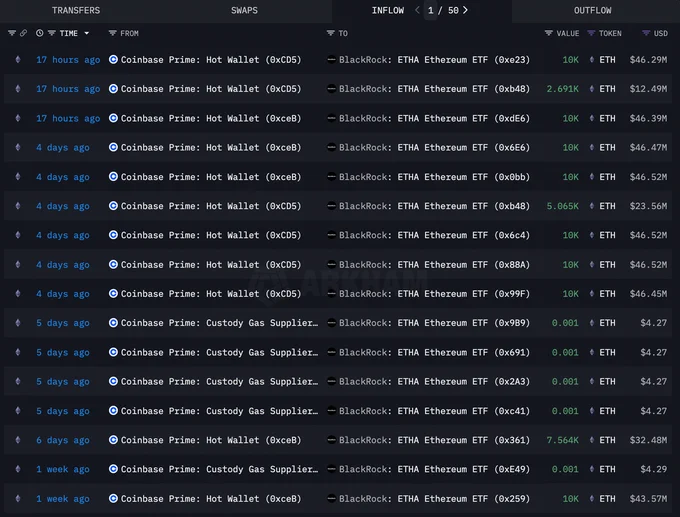Open Coinbase Prime Hot Wallet sender of 0xdE6 row
Viewport: 680px width, 517px height.
pyautogui.click(x=211, y=118)
